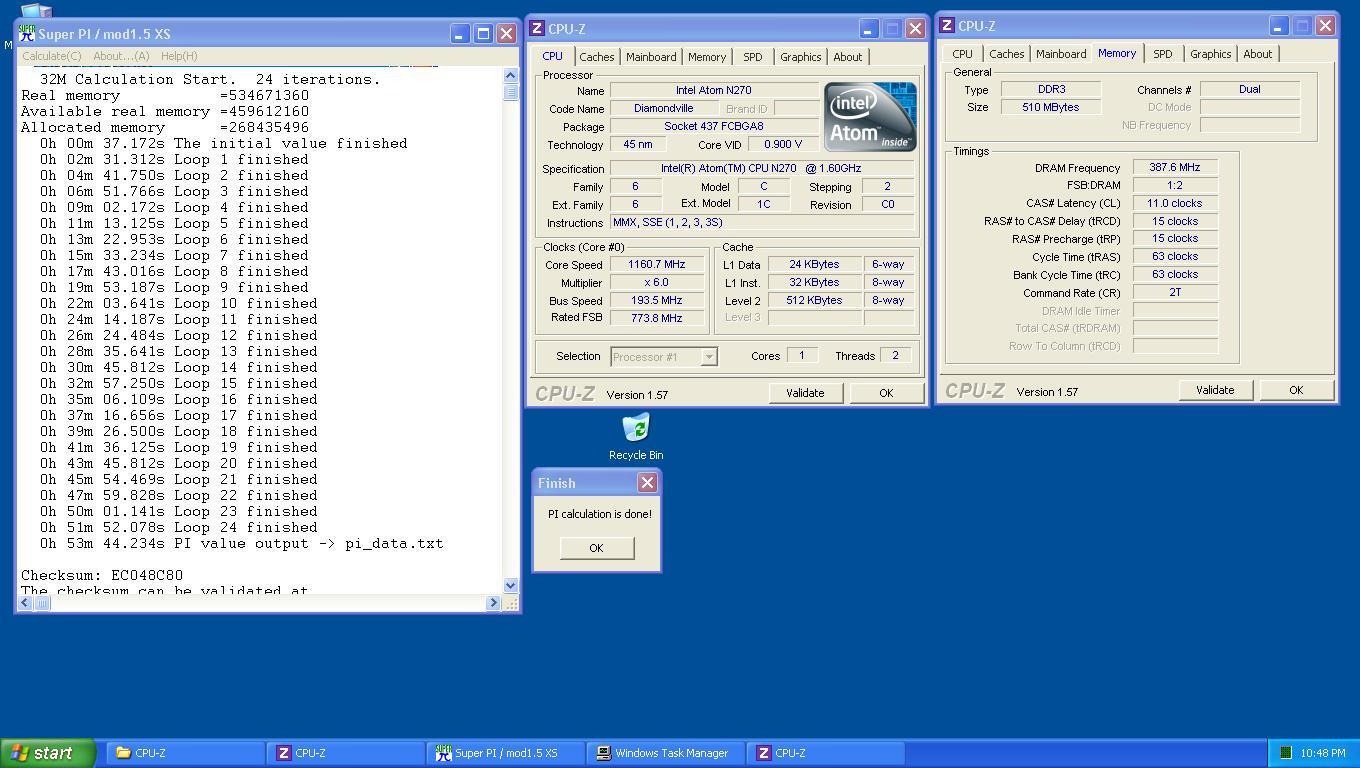
Task: Click the Bus Speed 193.5 MHz value
Action: coord(656,300)
